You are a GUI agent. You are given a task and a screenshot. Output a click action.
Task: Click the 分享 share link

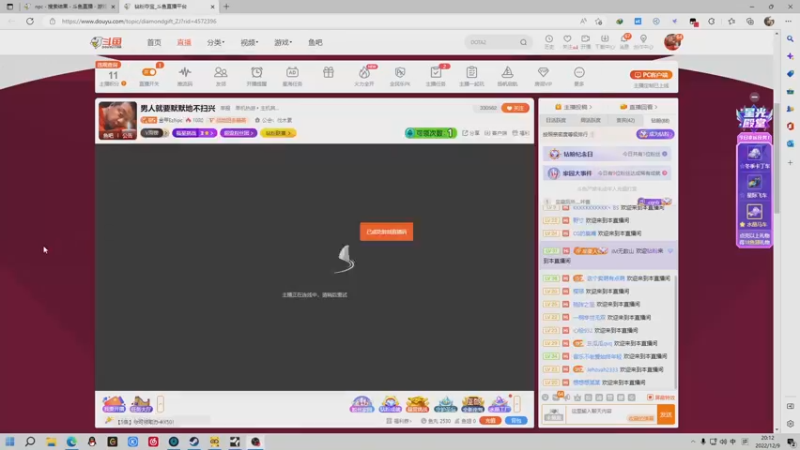click(471, 133)
